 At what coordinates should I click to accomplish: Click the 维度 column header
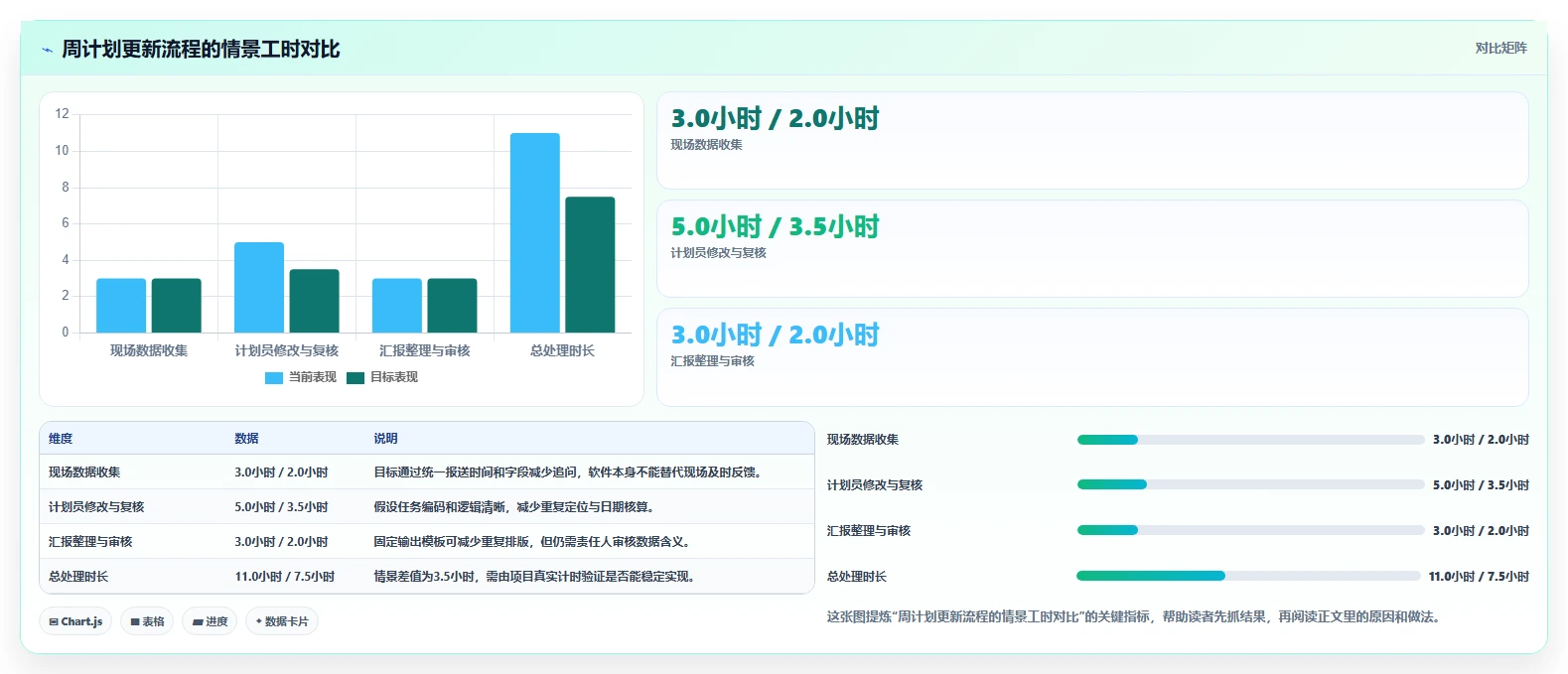(61, 439)
